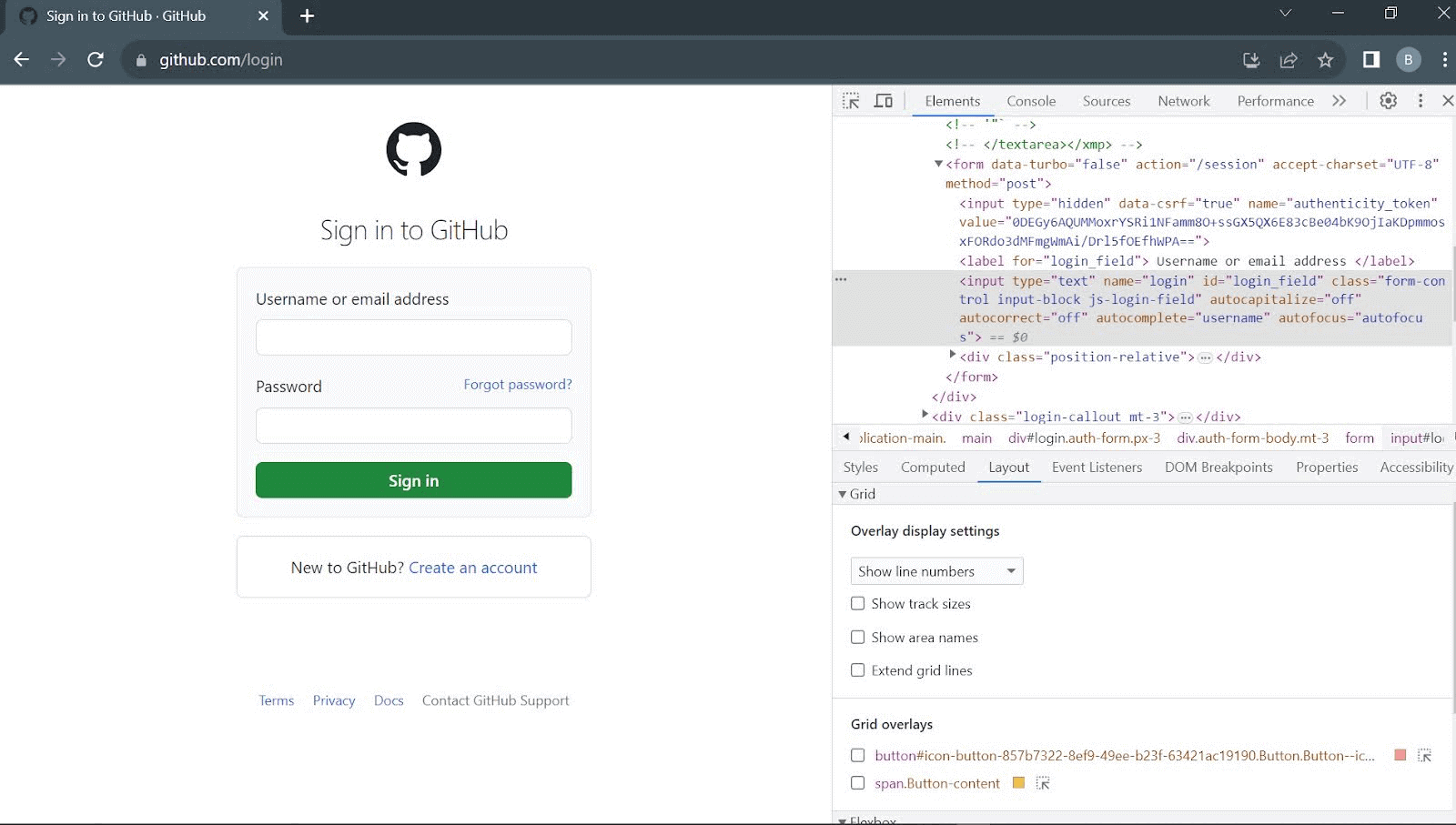
Task: Open DevTools settings gear
Action: (x=1388, y=101)
